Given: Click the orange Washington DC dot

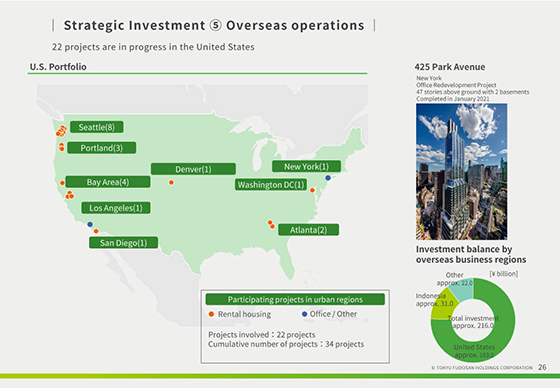Looking at the screenshot, I should pyautogui.click(x=312, y=190).
